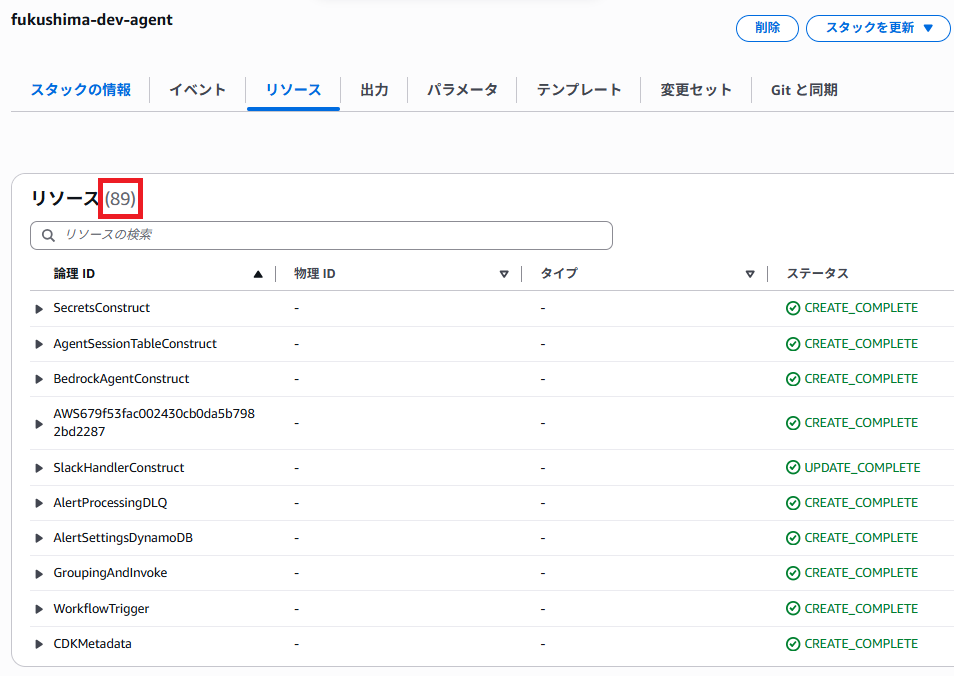Click the 削除 (delete) button
This screenshot has width=954, height=676.
767,28
